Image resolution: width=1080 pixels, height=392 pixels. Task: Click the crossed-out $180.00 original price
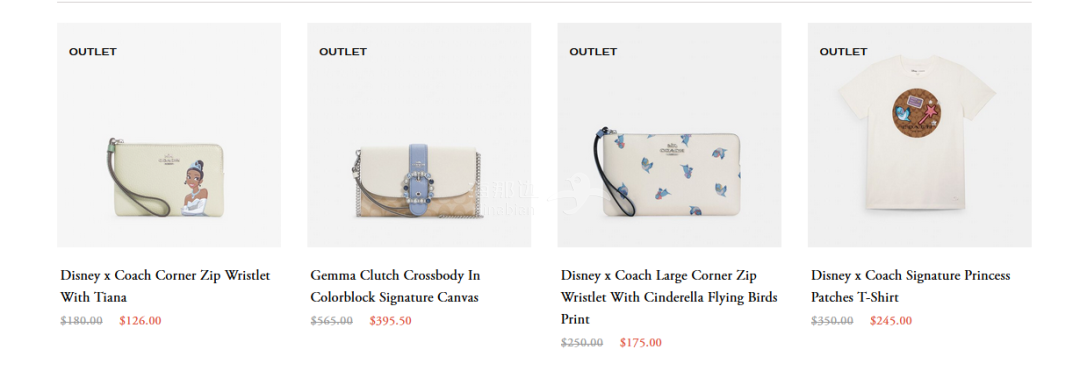(x=81, y=320)
